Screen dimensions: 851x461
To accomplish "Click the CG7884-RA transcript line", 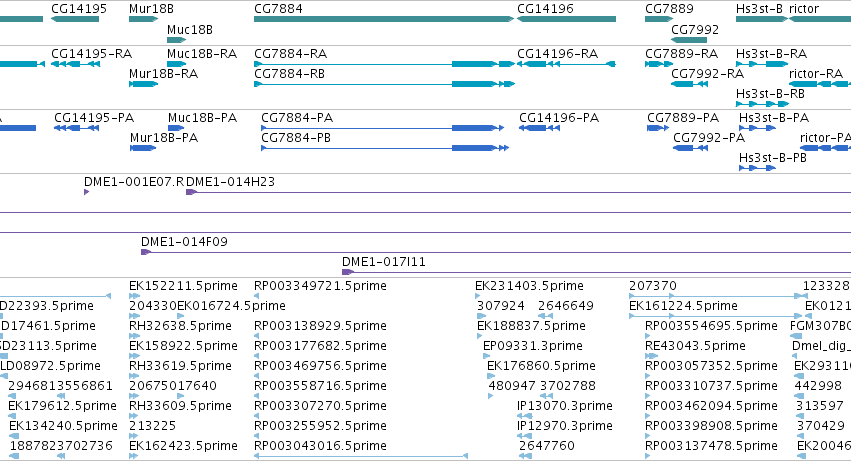I will click(x=384, y=64).
